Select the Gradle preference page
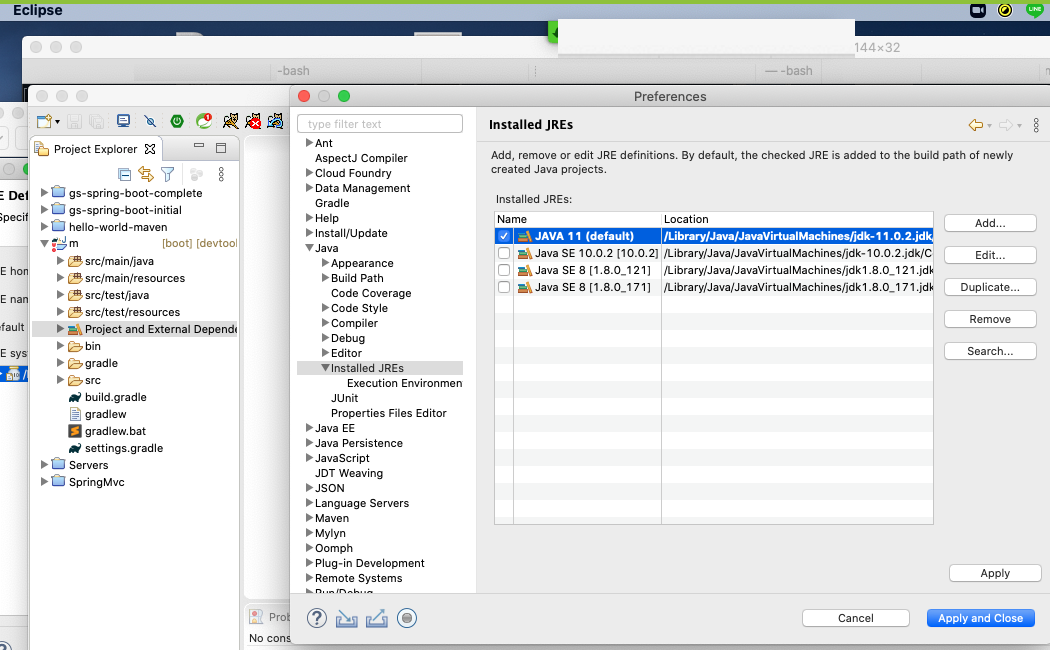This screenshot has height=650, width=1050. 332,203
